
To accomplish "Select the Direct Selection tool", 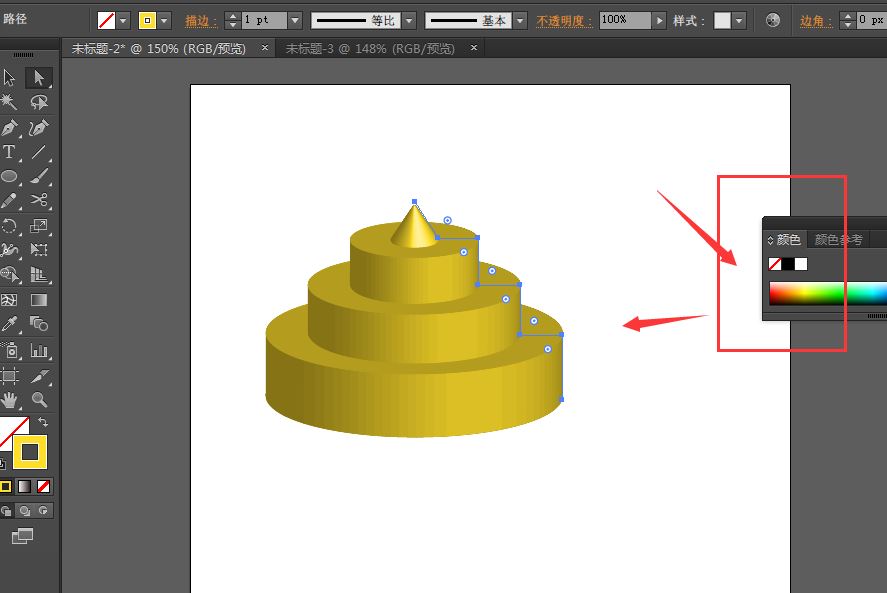I will 38,78.
